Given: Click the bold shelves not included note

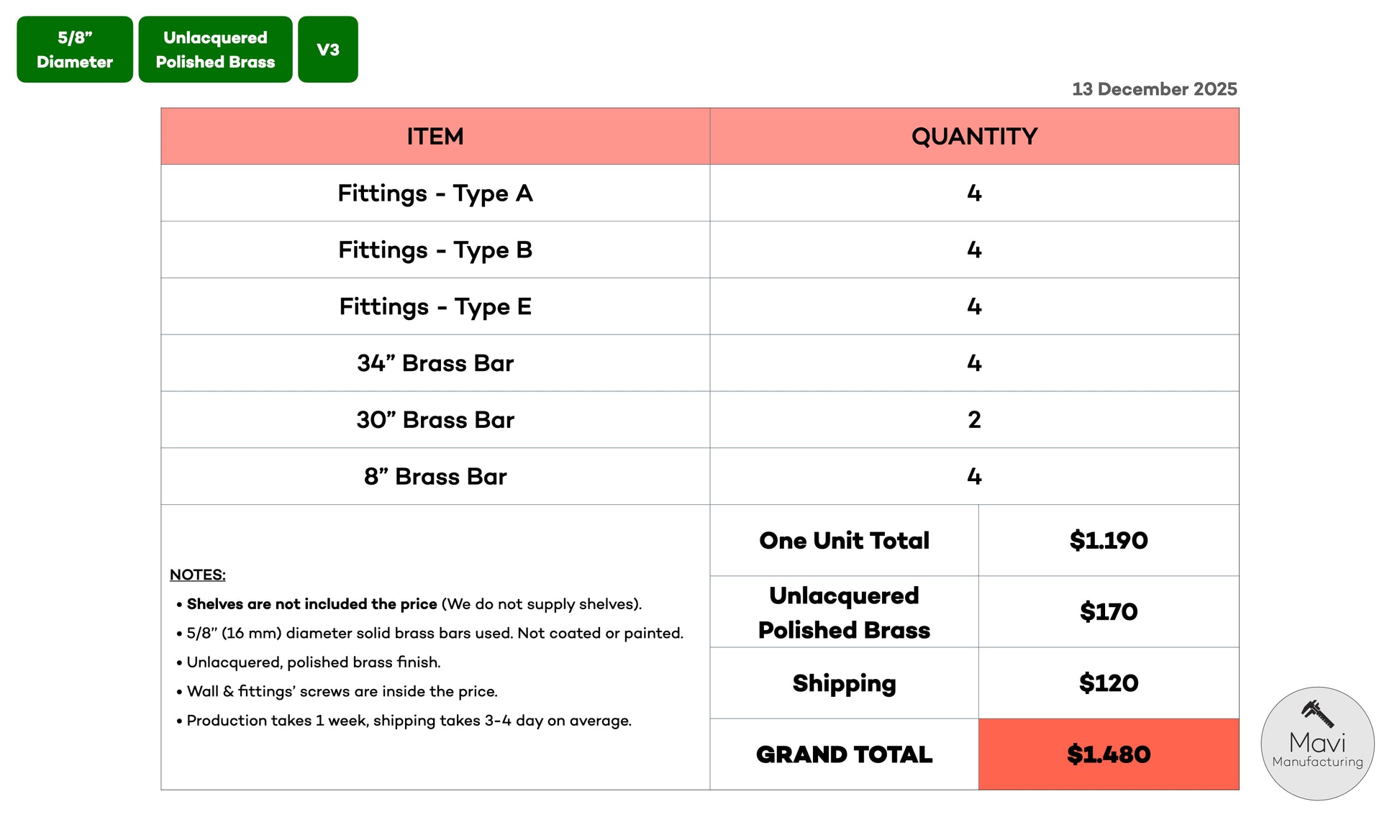Looking at the screenshot, I should pos(312,604).
